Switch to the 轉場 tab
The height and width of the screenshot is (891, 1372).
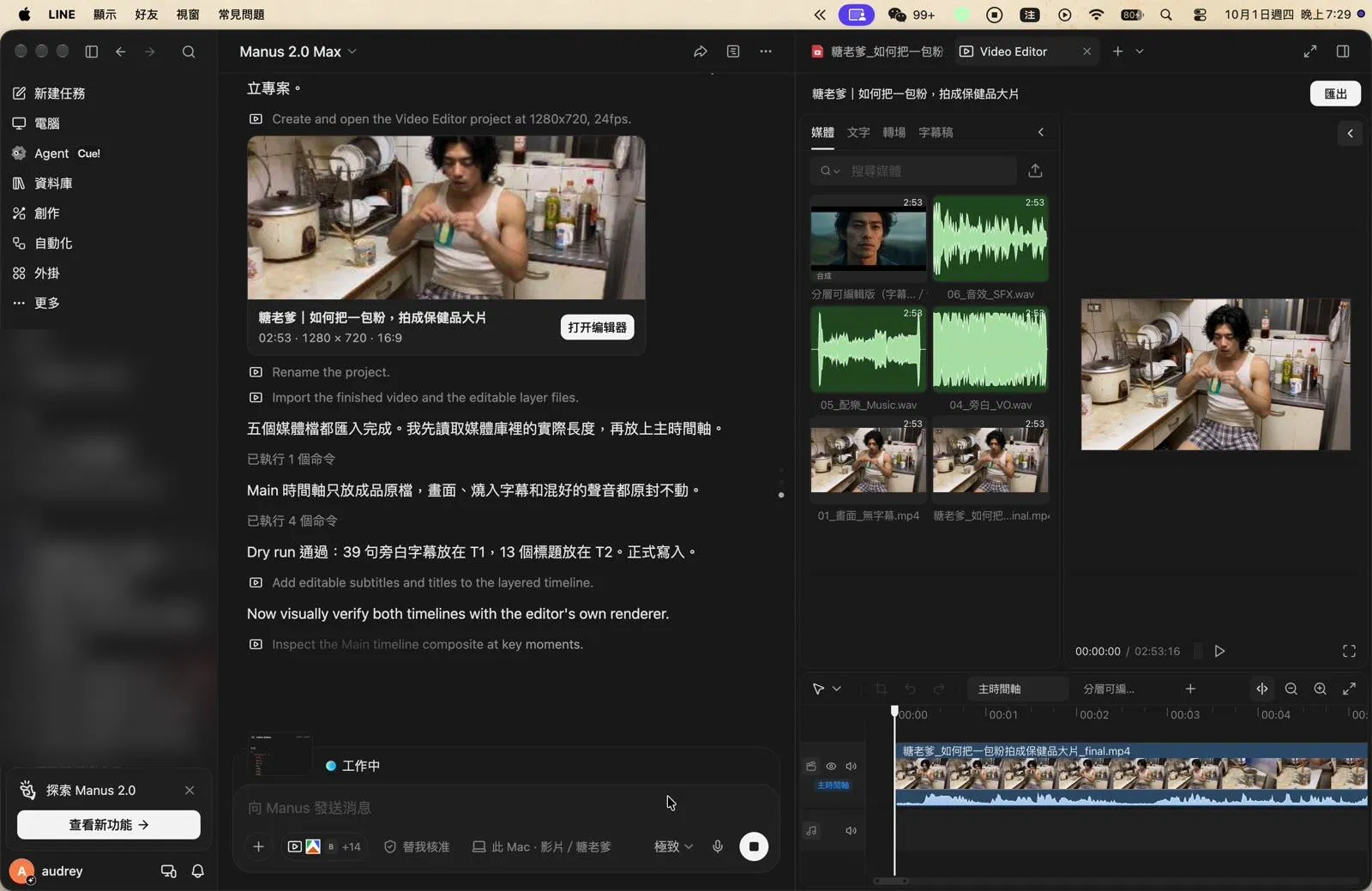894,132
